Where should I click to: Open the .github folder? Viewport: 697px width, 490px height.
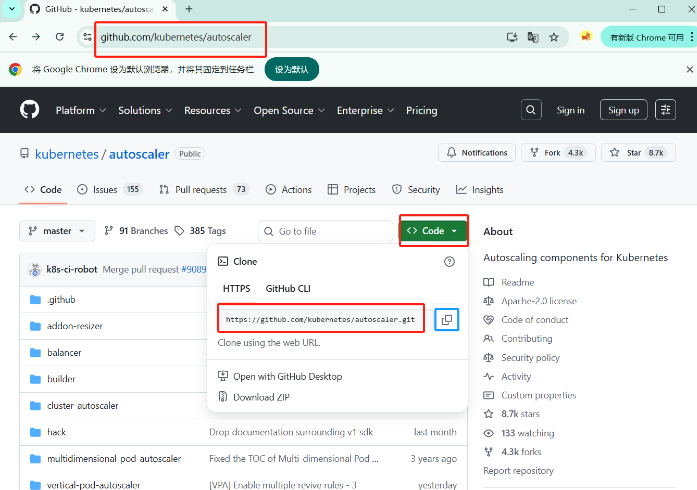pyautogui.click(x=61, y=300)
